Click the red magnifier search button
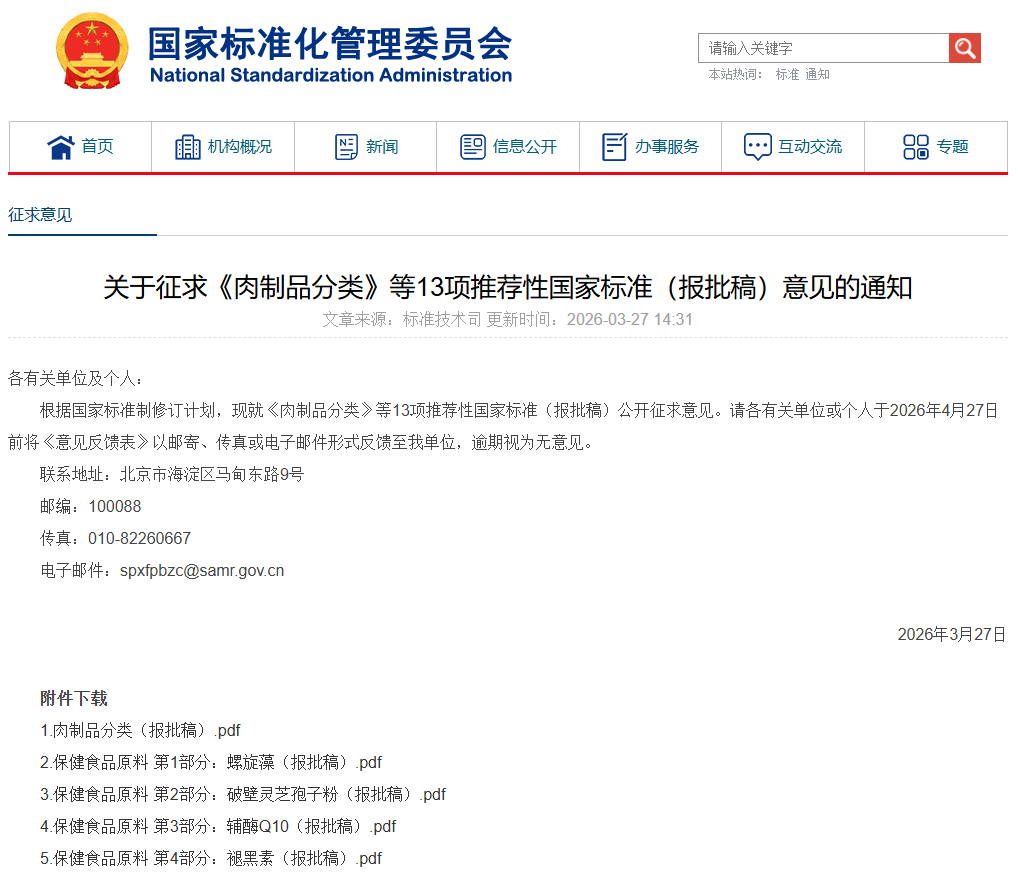 point(965,48)
